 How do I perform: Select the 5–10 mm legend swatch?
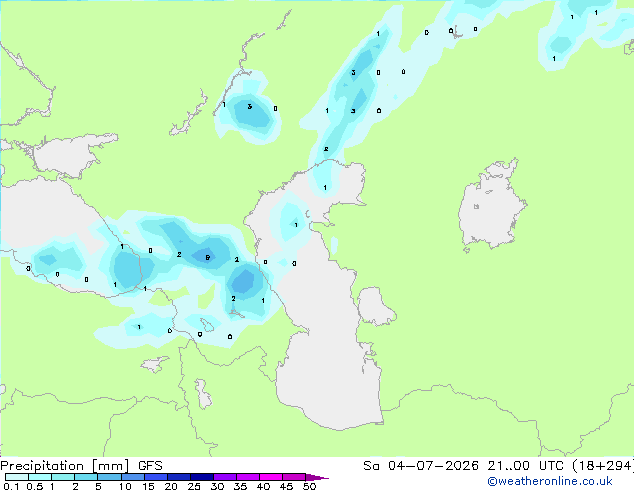109,477
